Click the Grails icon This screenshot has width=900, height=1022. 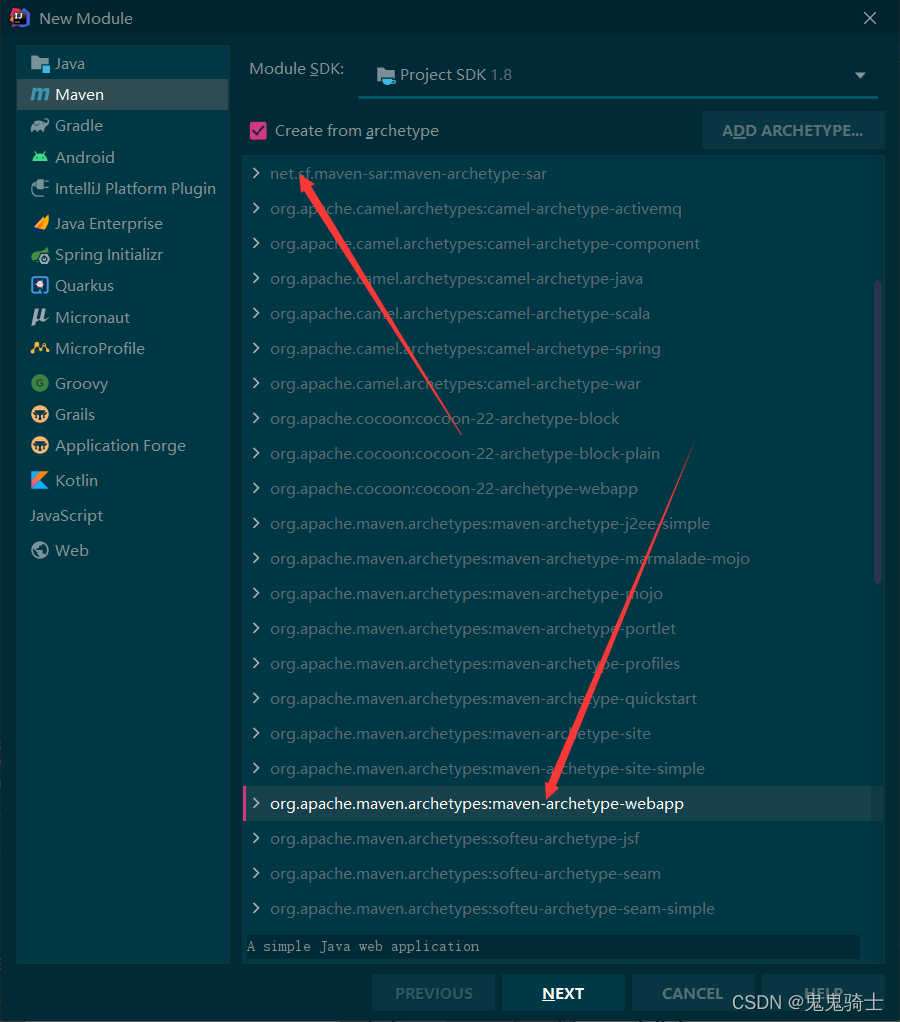tap(40, 415)
